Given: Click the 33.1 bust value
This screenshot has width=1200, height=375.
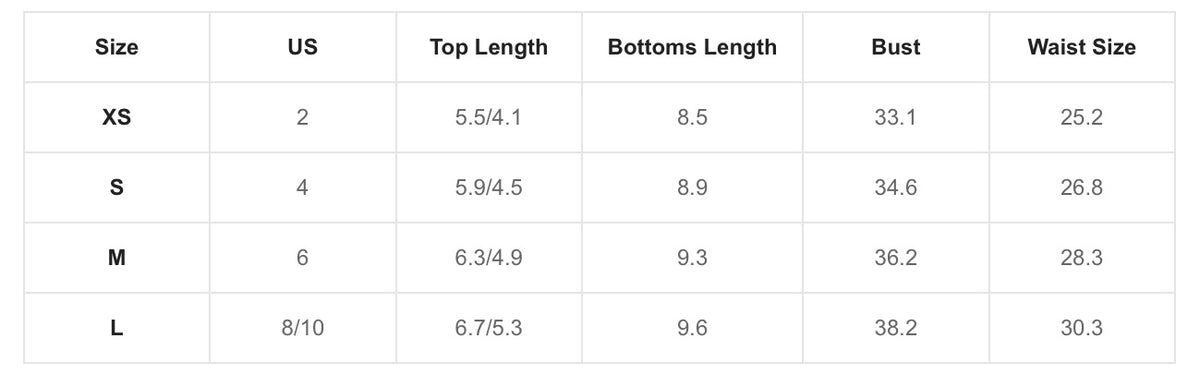Looking at the screenshot, I should [x=895, y=118].
